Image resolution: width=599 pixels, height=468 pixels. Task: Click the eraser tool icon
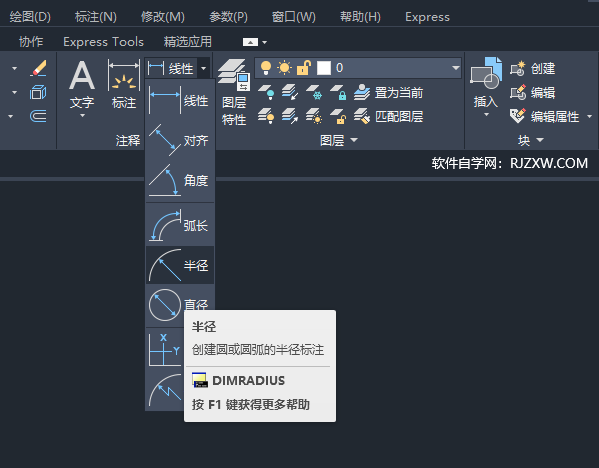pyautogui.click(x=38, y=68)
